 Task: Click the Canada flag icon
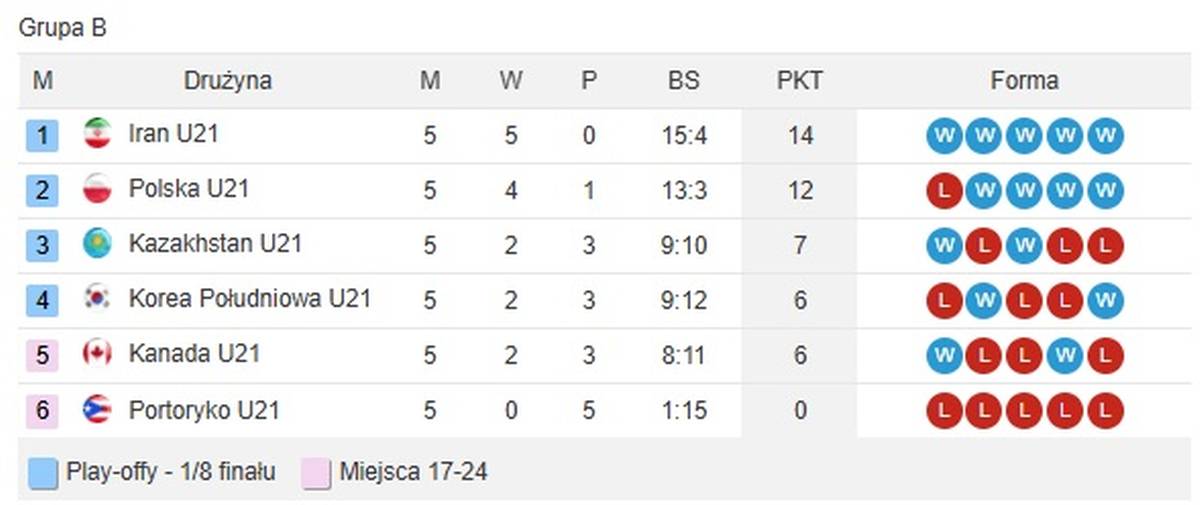97,354
